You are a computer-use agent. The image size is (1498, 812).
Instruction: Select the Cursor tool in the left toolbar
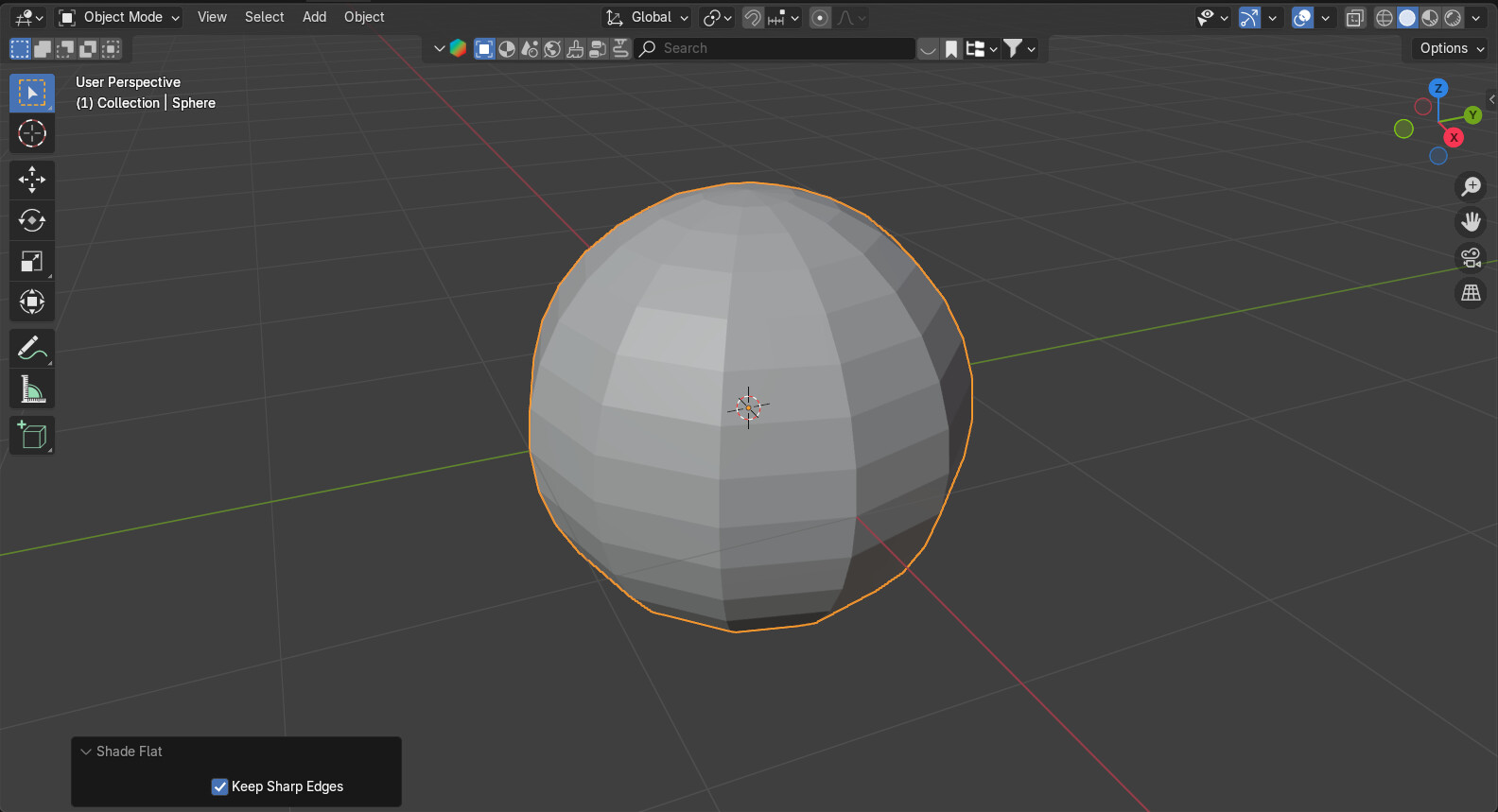tap(32, 133)
